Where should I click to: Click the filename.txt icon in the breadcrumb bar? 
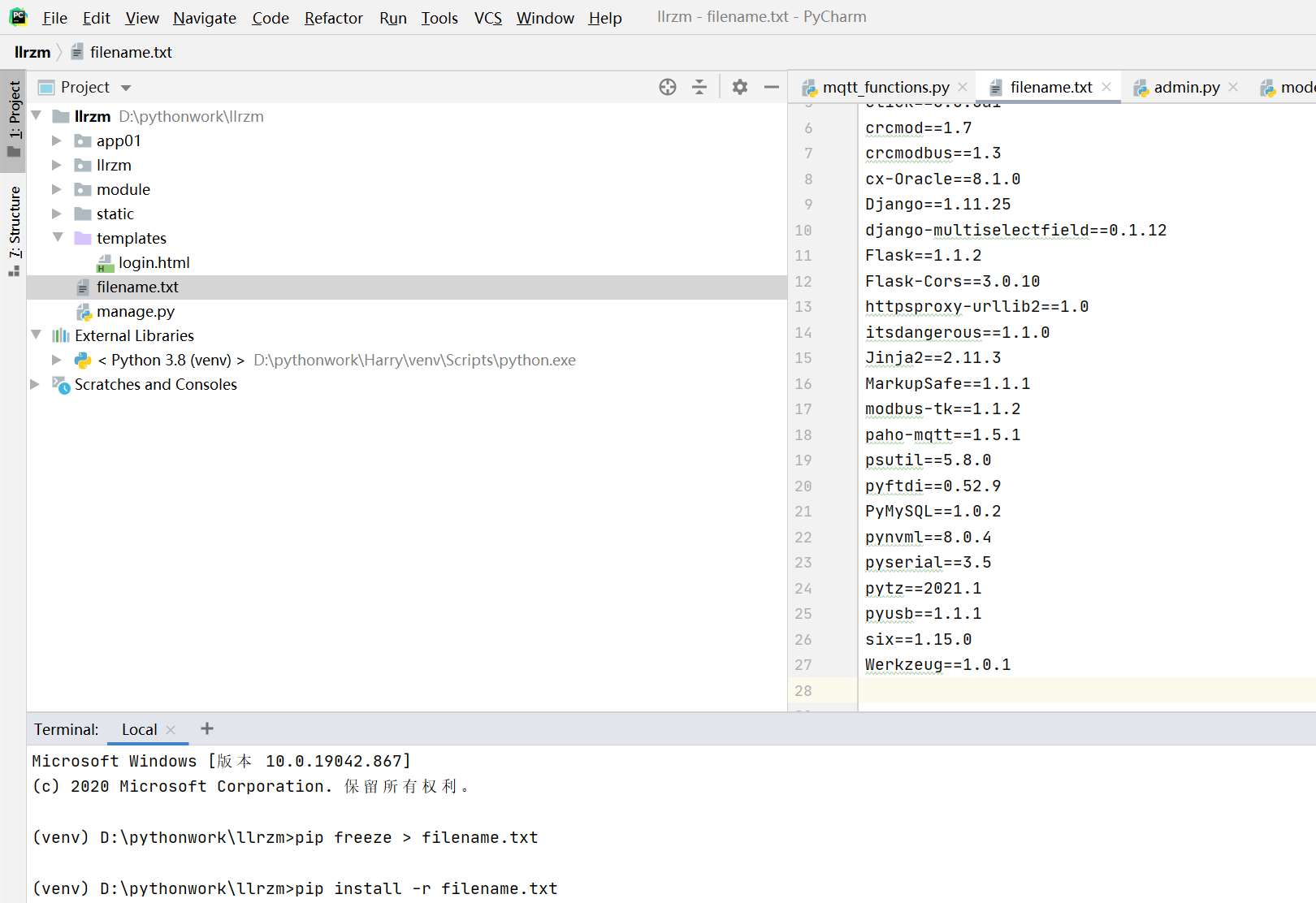tap(77, 51)
